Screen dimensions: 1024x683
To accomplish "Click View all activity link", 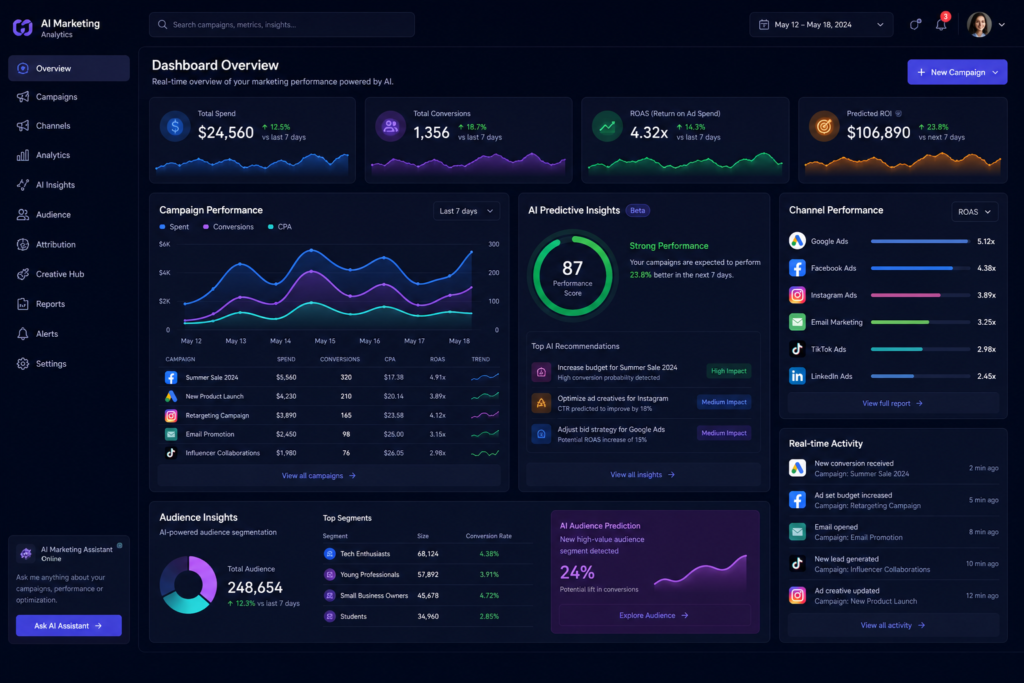I will [893, 626].
